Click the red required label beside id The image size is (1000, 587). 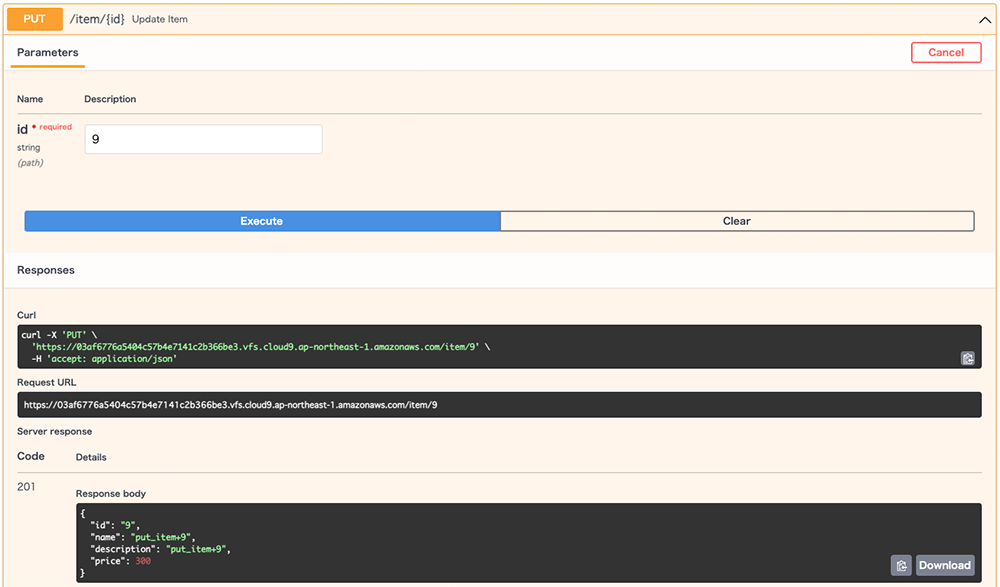56,127
